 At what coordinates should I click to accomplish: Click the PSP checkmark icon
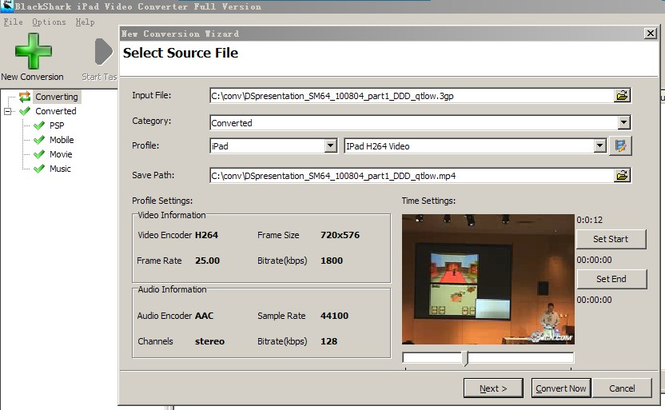[x=39, y=126]
